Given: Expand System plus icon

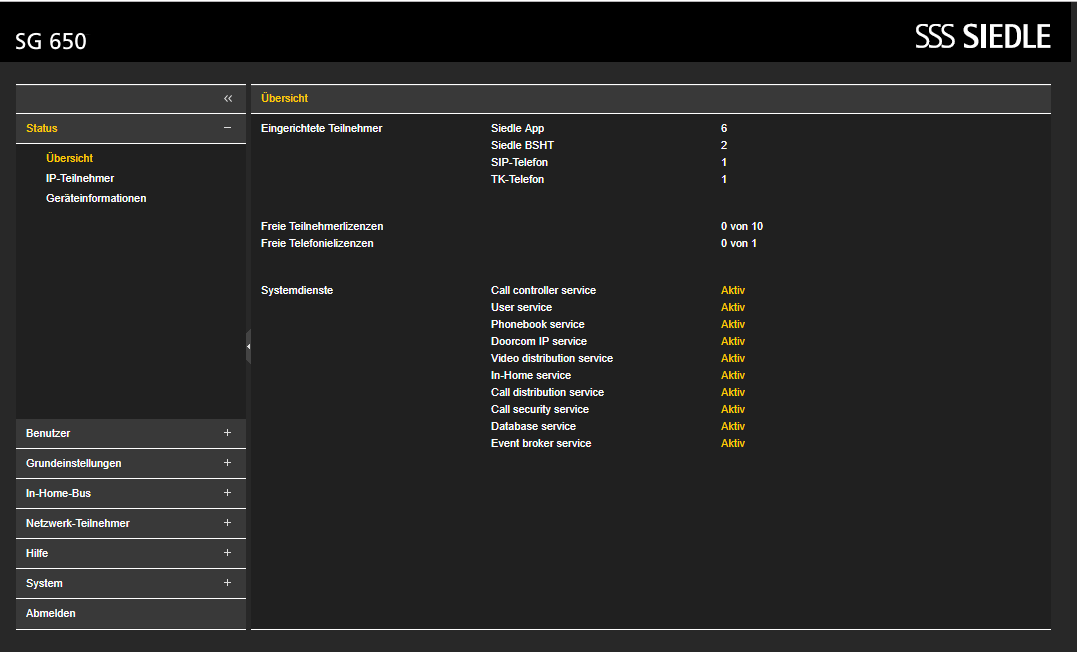Looking at the screenshot, I should 227,583.
